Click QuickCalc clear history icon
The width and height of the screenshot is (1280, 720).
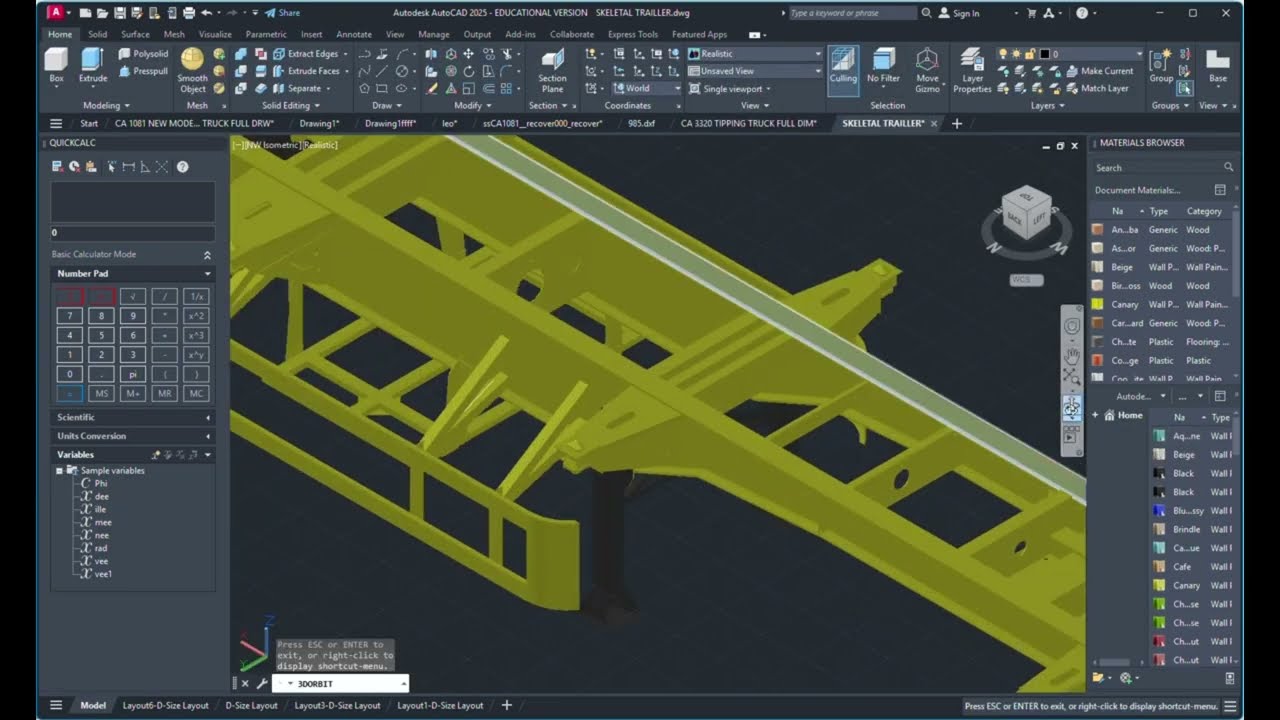[75, 167]
